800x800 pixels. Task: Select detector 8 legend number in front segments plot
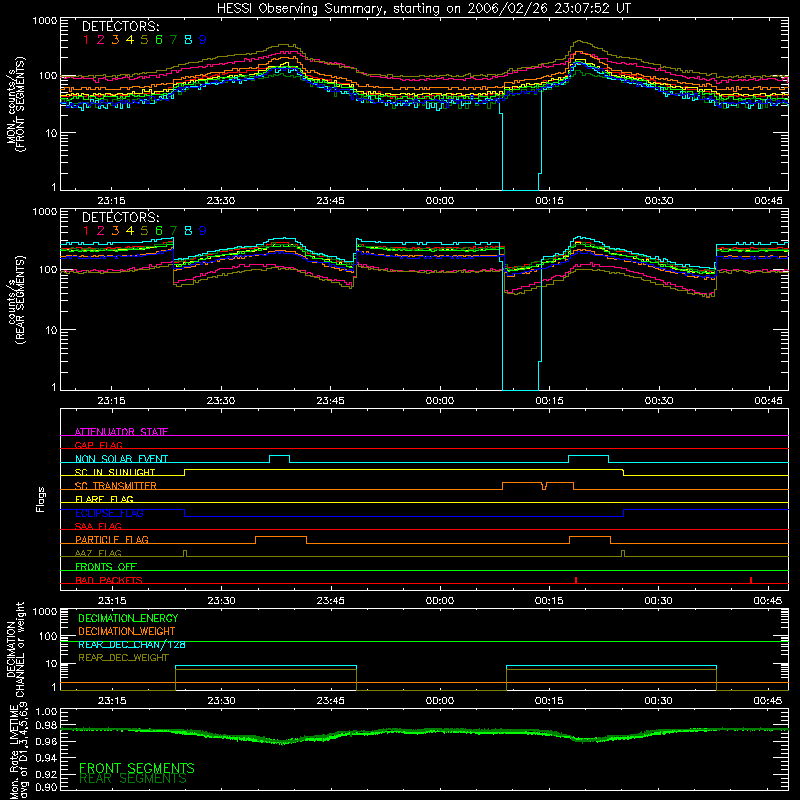tap(188, 40)
